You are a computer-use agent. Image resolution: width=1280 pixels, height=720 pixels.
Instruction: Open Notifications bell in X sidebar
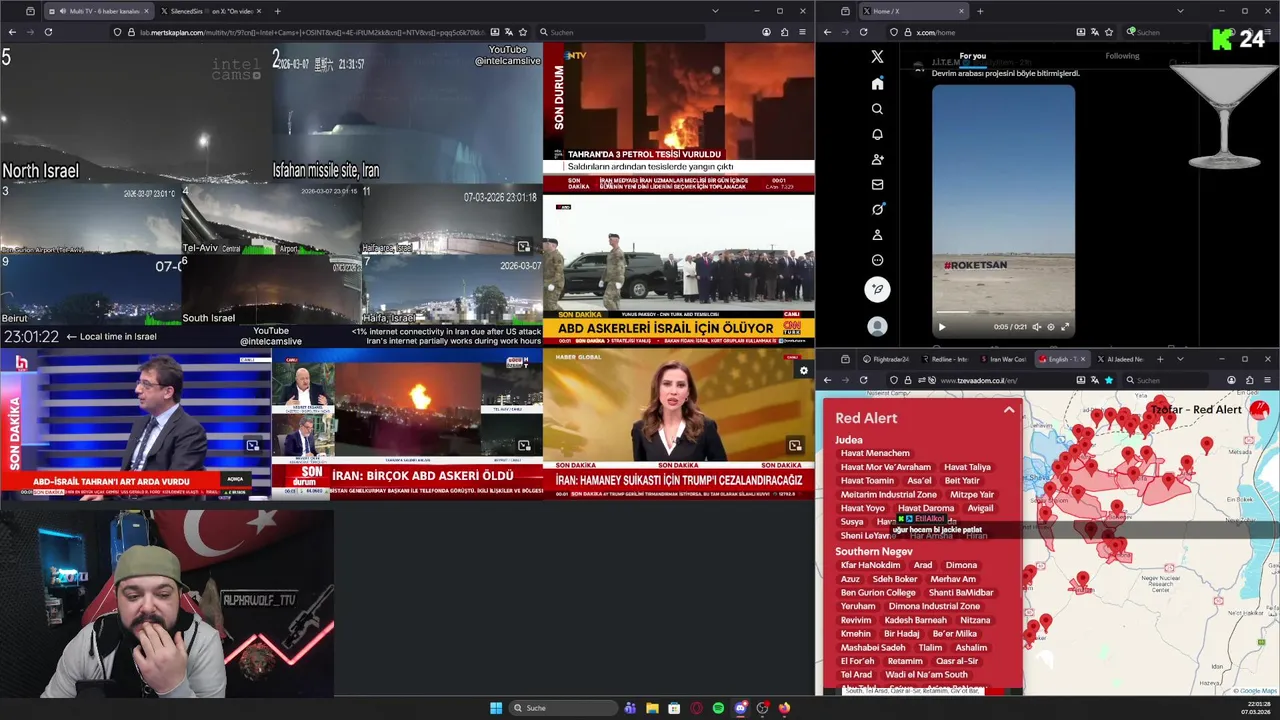(877, 134)
